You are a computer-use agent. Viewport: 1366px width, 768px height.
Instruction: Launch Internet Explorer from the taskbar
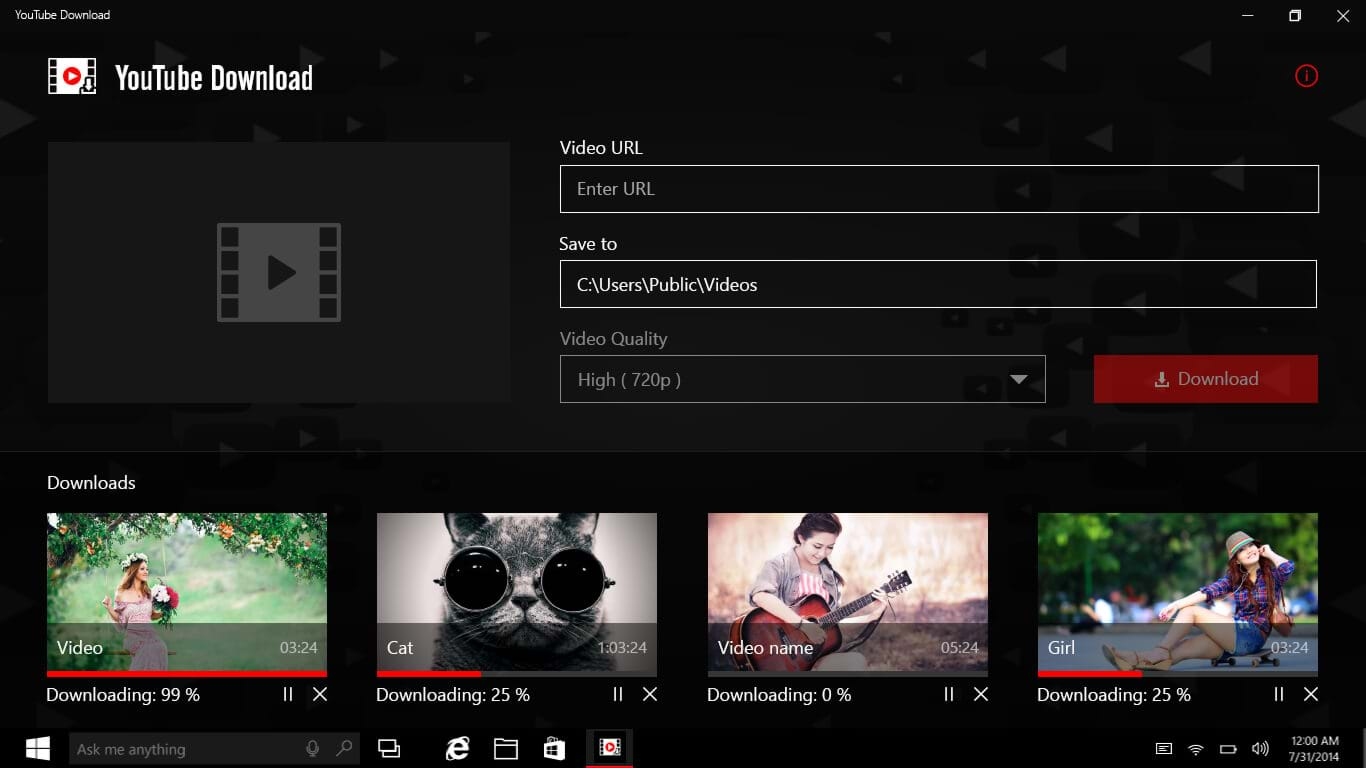458,748
